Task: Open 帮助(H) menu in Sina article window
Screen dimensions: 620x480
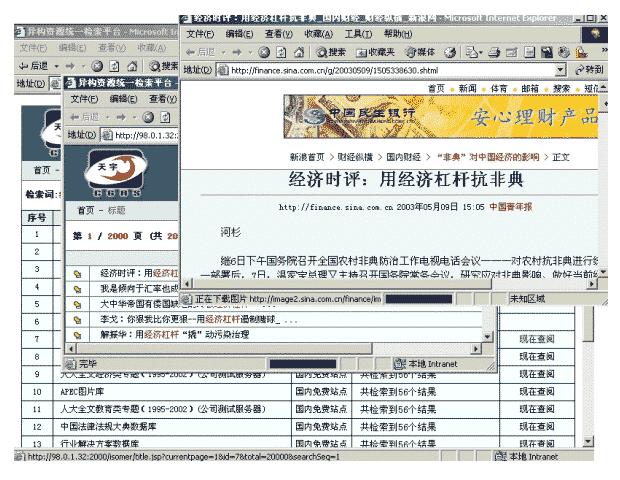Action: tap(398, 34)
